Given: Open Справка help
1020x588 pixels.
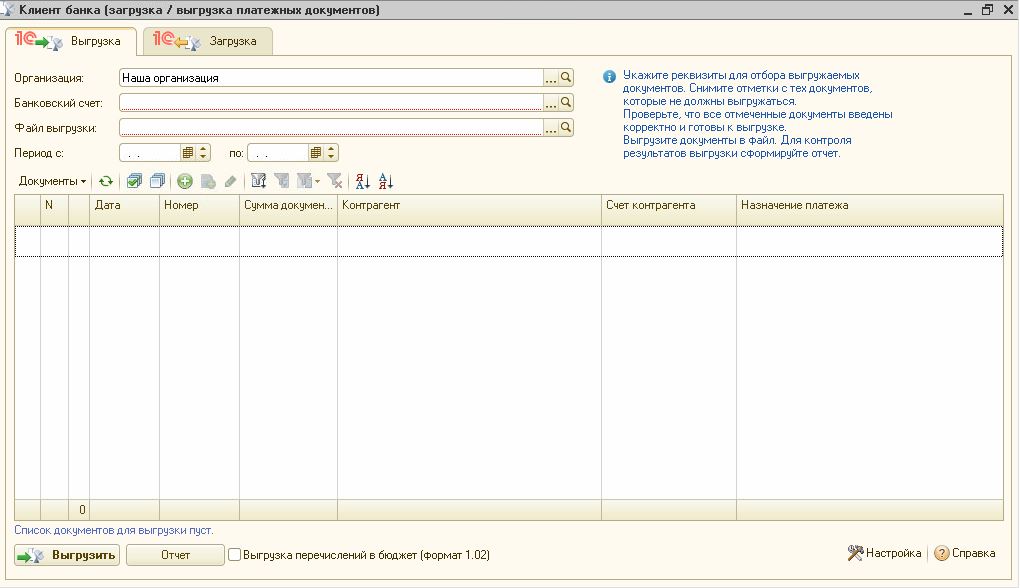Looking at the screenshot, I should click(x=965, y=554).
